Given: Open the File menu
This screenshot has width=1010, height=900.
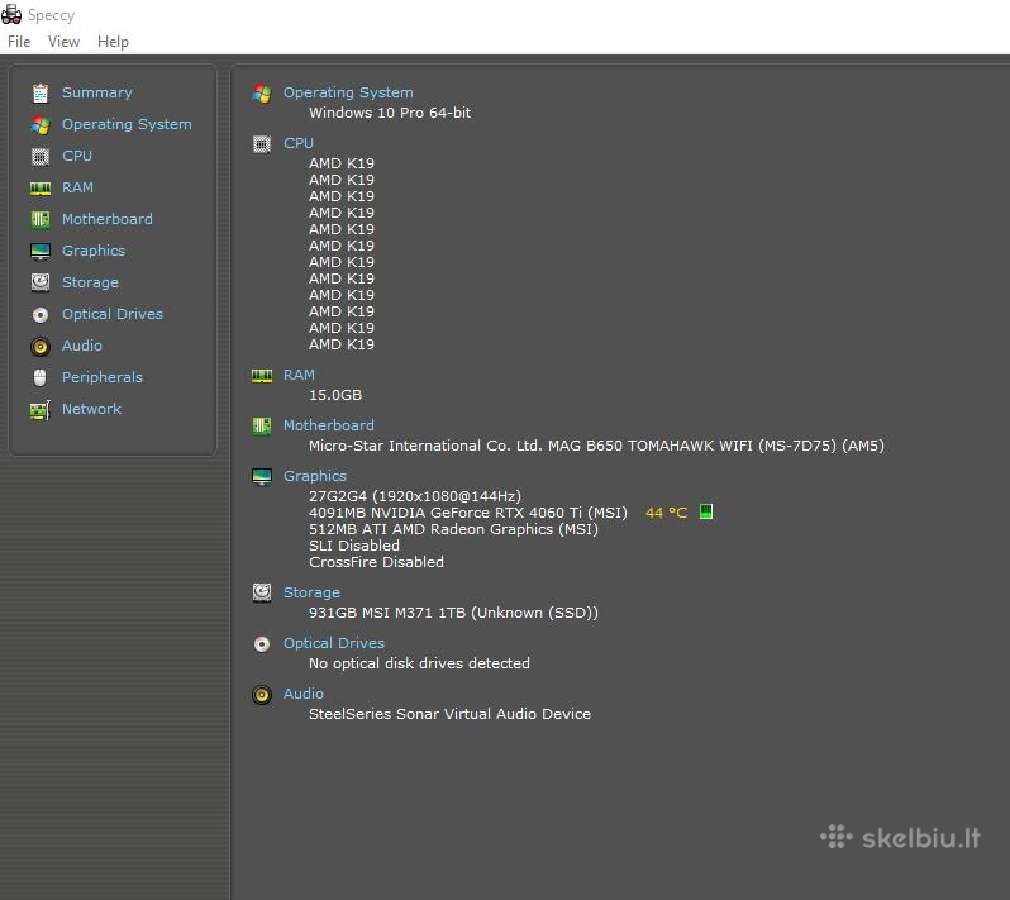Looking at the screenshot, I should point(19,42).
